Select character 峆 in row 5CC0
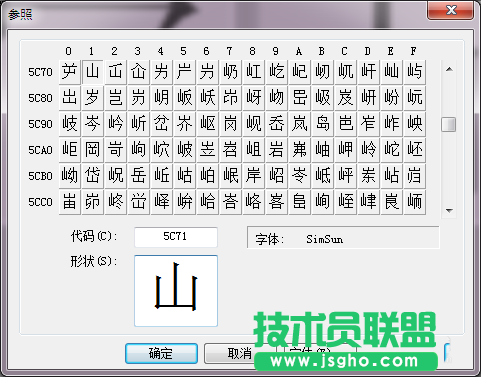Screen dimensions: 481x377 coord(207,202)
